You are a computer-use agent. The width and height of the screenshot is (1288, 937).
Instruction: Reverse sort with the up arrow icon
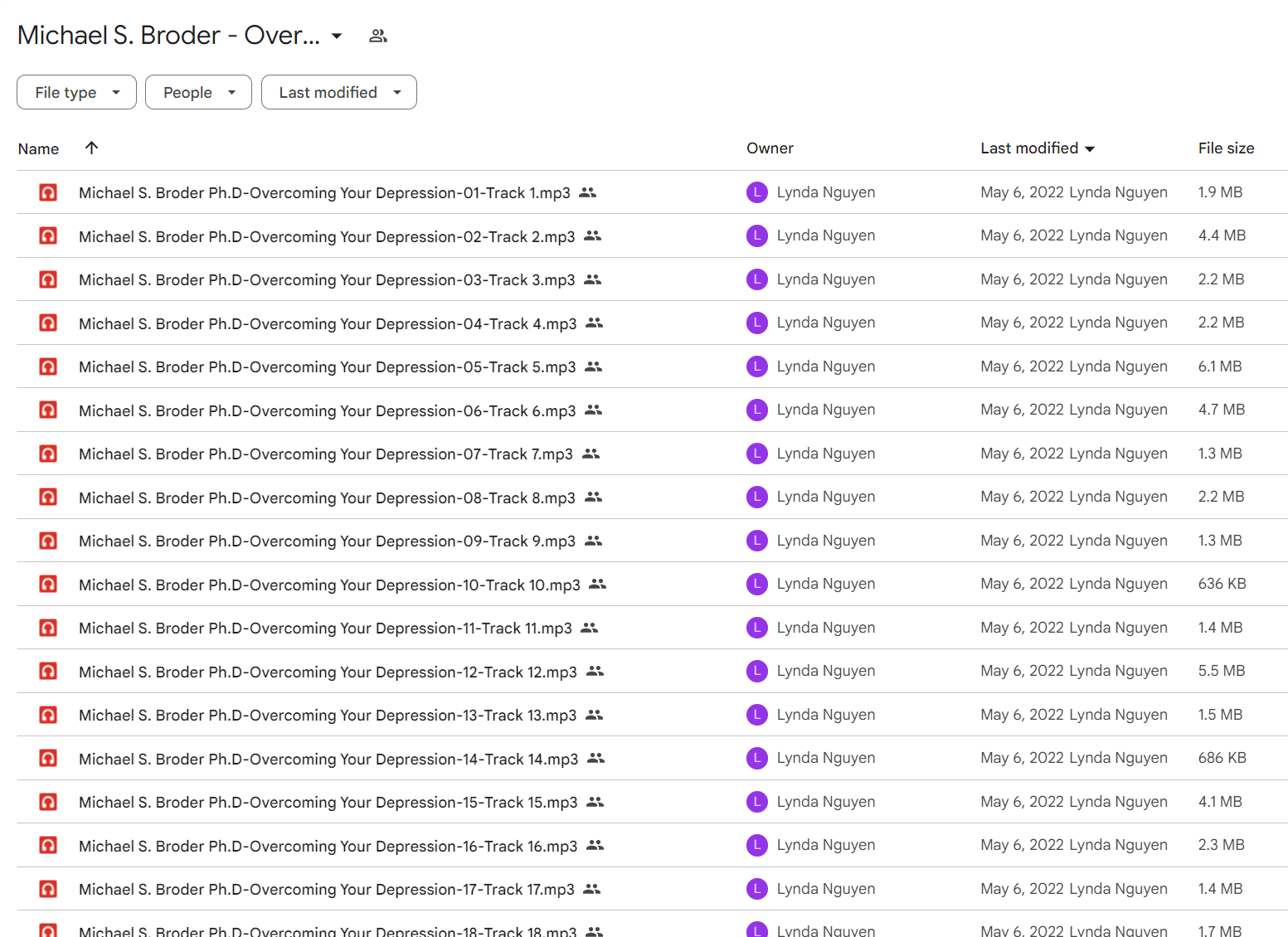tap(91, 148)
